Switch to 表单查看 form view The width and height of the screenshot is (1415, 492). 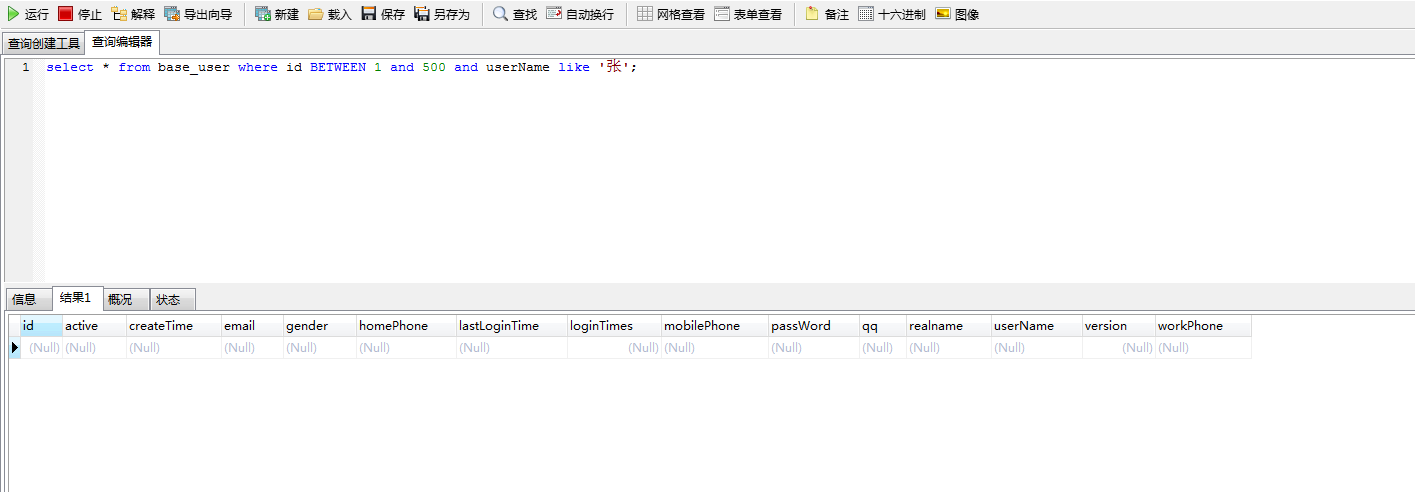(748, 14)
